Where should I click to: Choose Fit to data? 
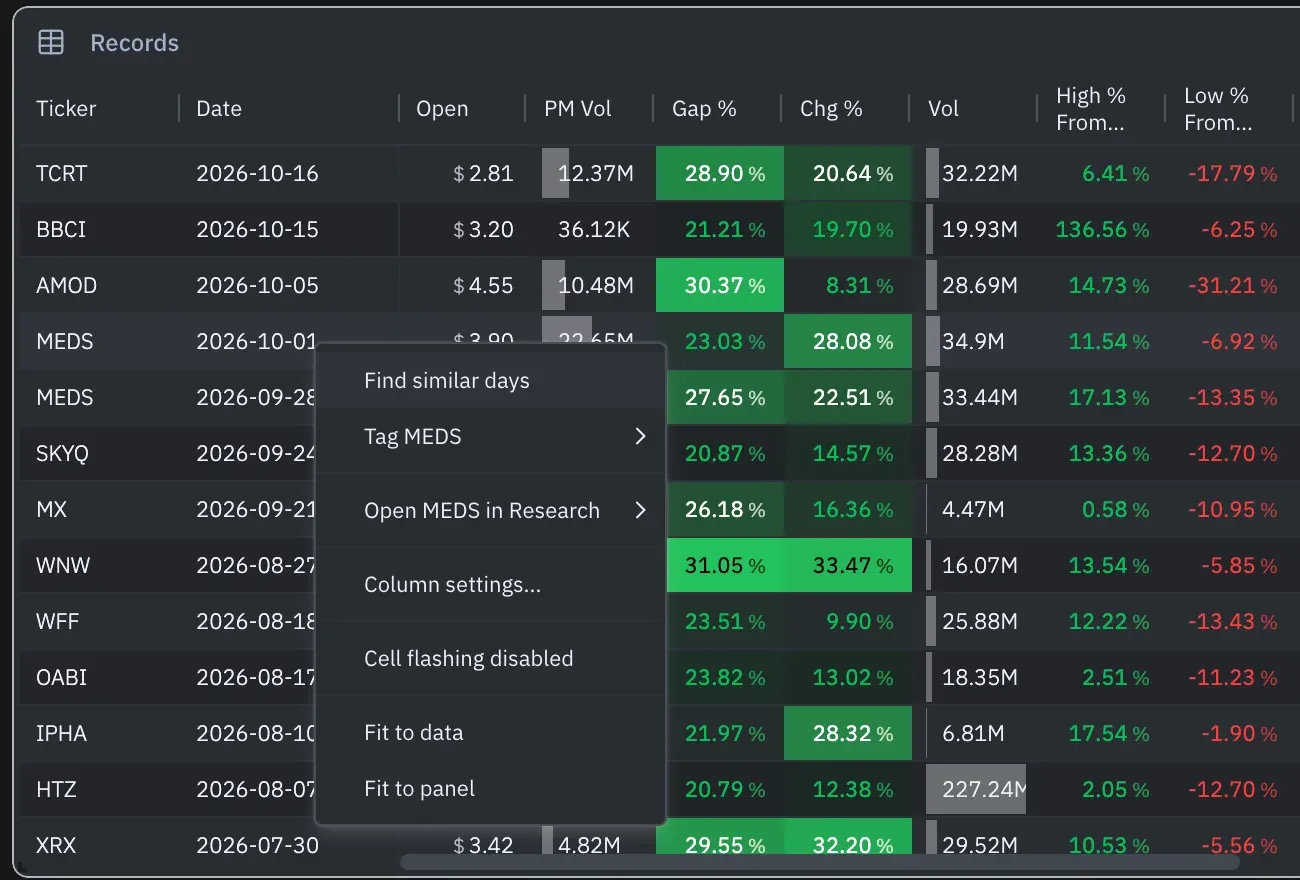tap(490, 733)
